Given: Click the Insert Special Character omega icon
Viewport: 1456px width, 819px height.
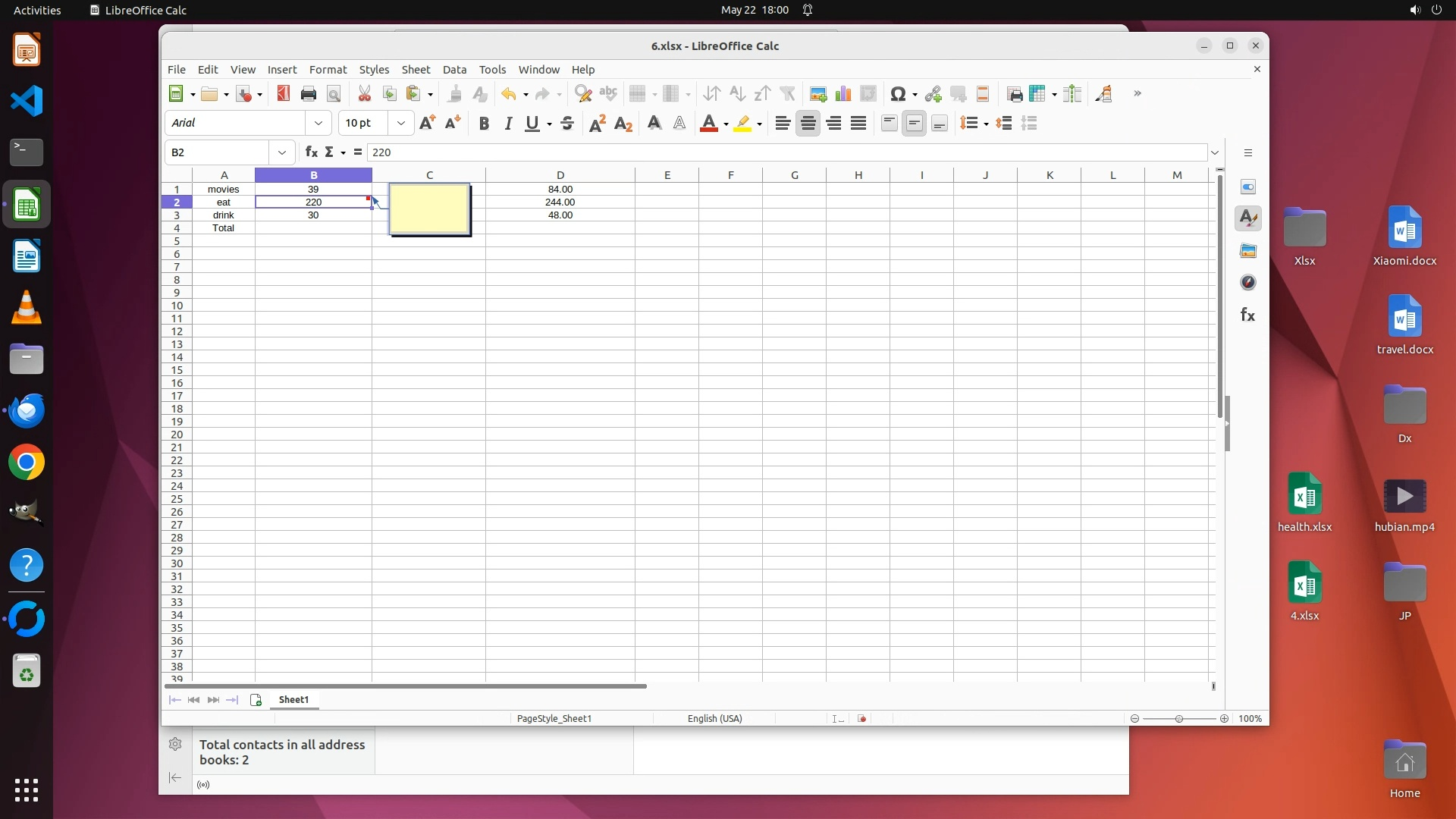Looking at the screenshot, I should point(898,94).
